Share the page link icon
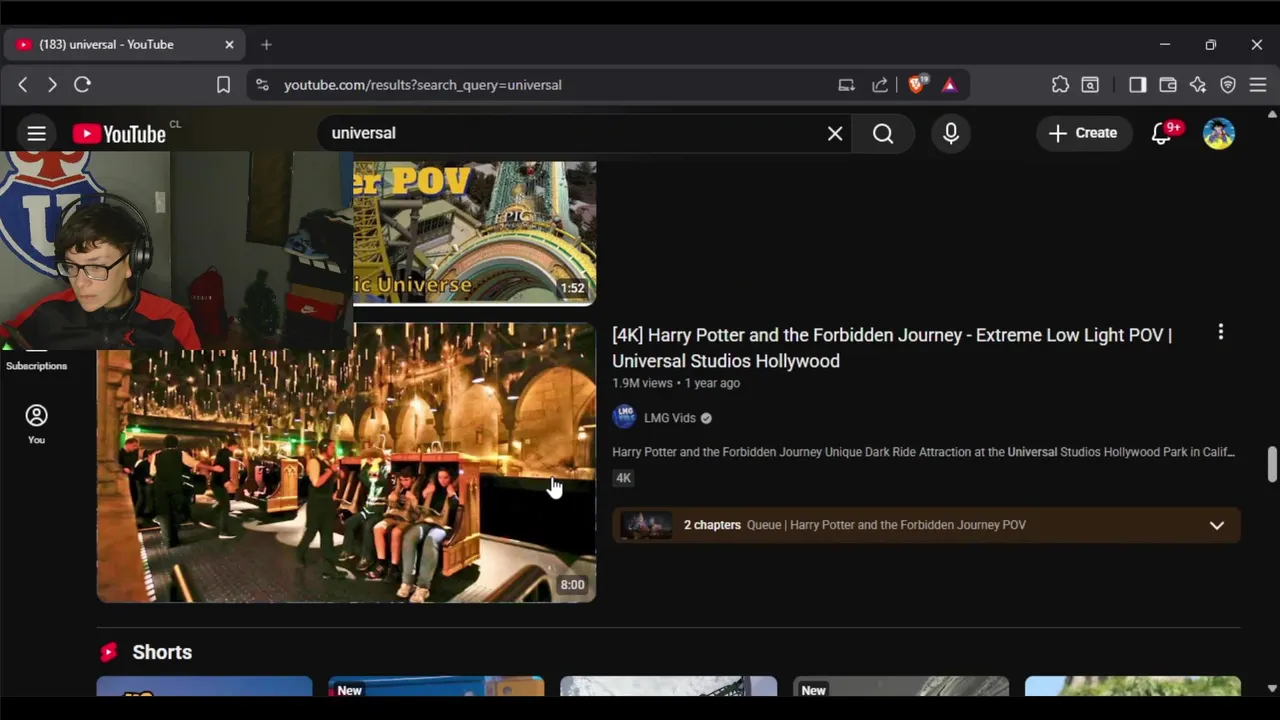Image resolution: width=1280 pixels, height=720 pixels. tap(880, 85)
